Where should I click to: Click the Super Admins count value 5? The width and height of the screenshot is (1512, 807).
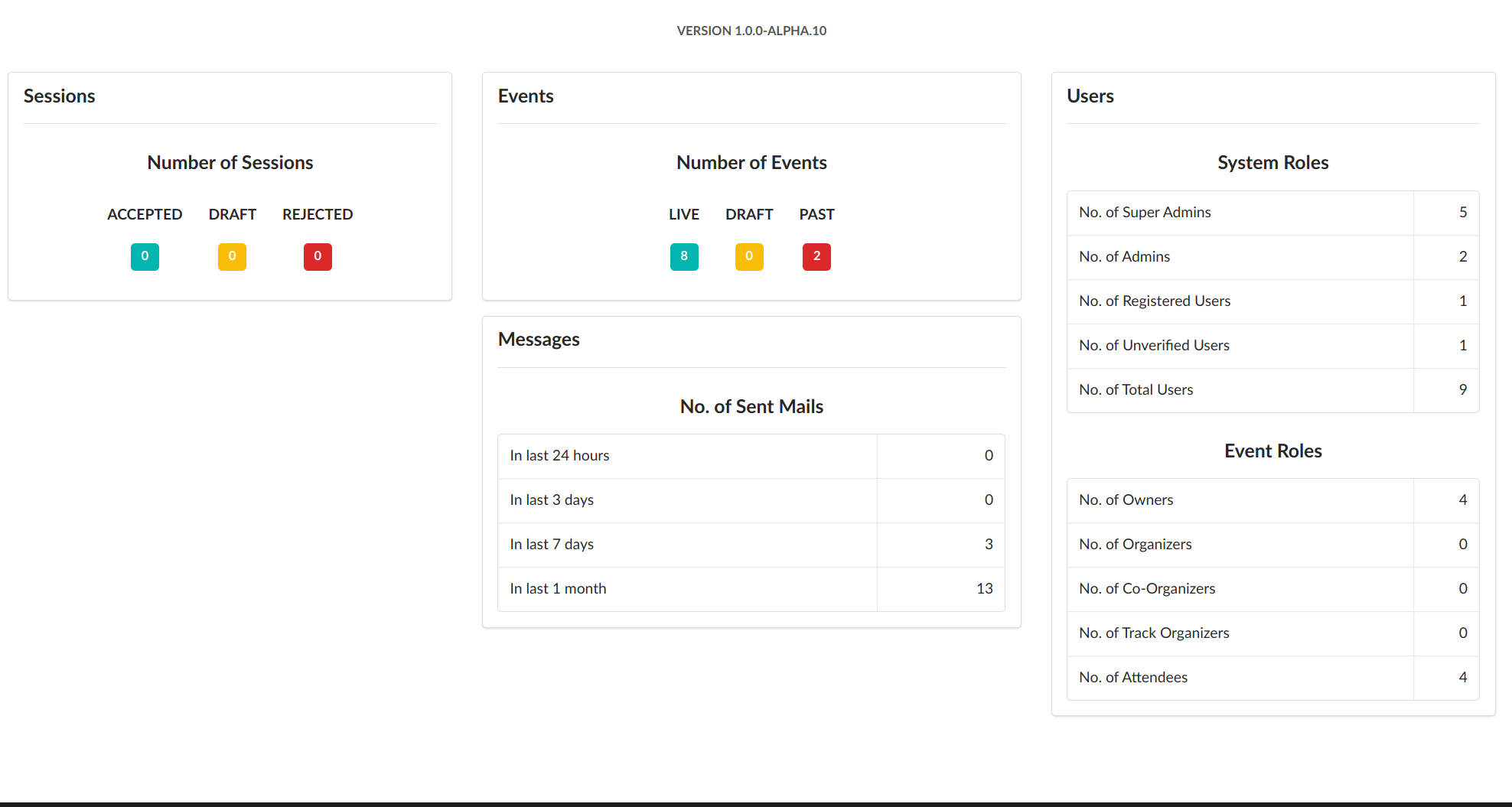(x=1463, y=212)
